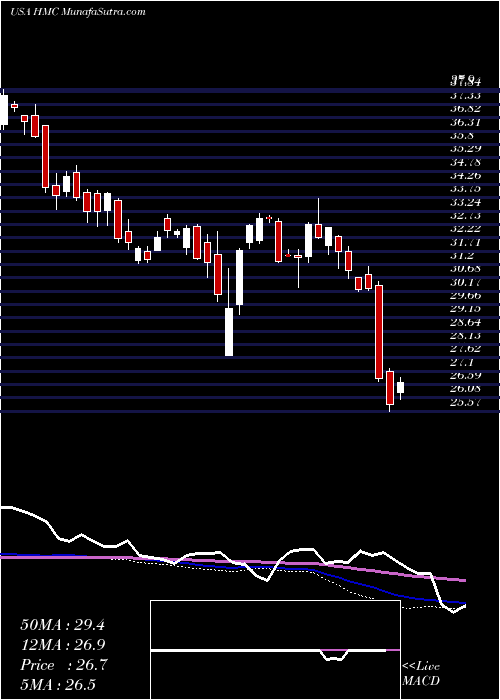Click the 29.66 price axis label
500x700 pixels.
465,296
